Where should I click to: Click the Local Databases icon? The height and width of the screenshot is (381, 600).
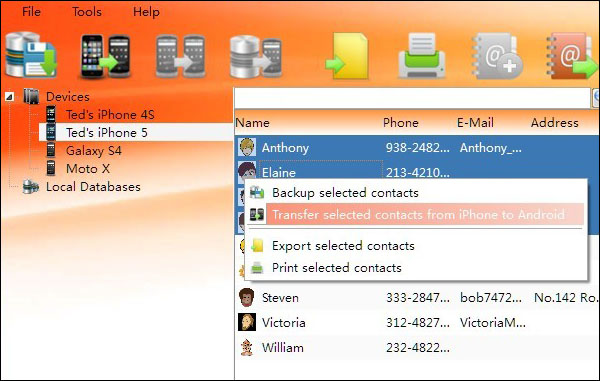[x=31, y=187]
